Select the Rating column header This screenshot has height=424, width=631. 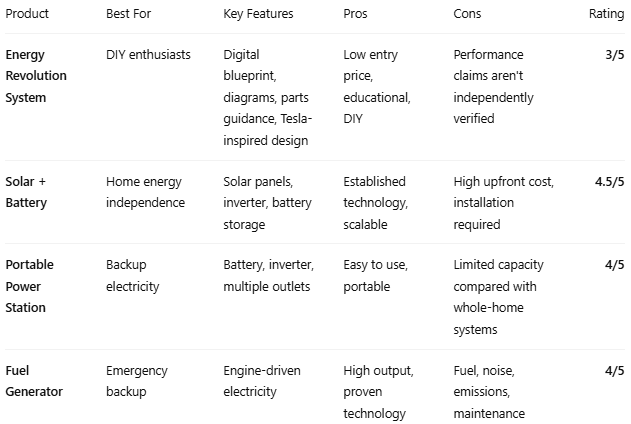point(606,14)
